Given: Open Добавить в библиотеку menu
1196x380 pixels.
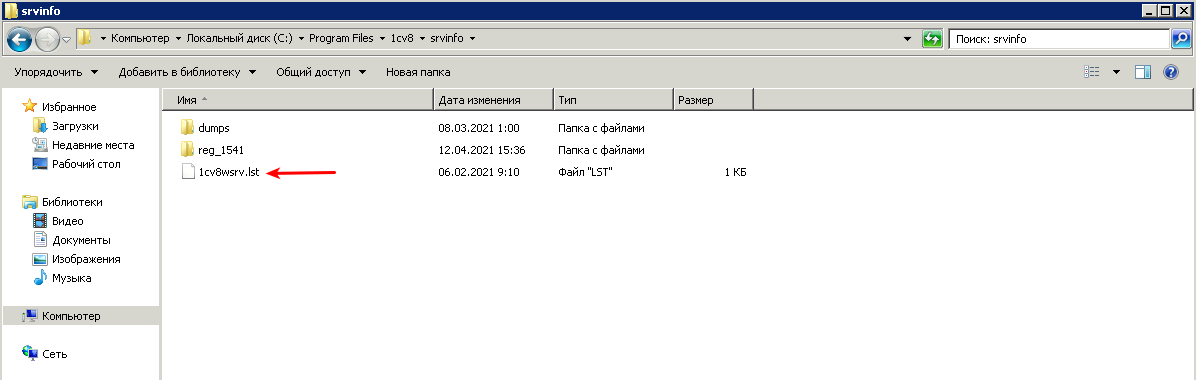Looking at the screenshot, I should (187, 72).
